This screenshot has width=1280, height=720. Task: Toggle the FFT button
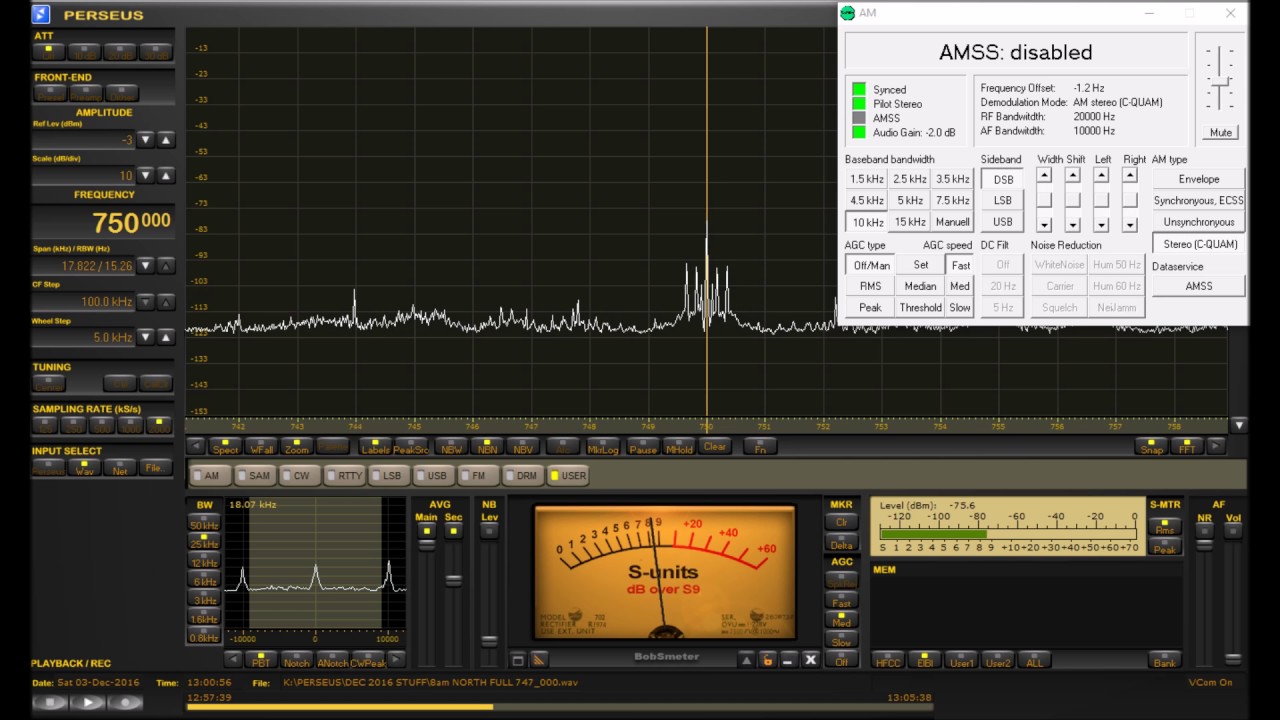pos(1187,447)
